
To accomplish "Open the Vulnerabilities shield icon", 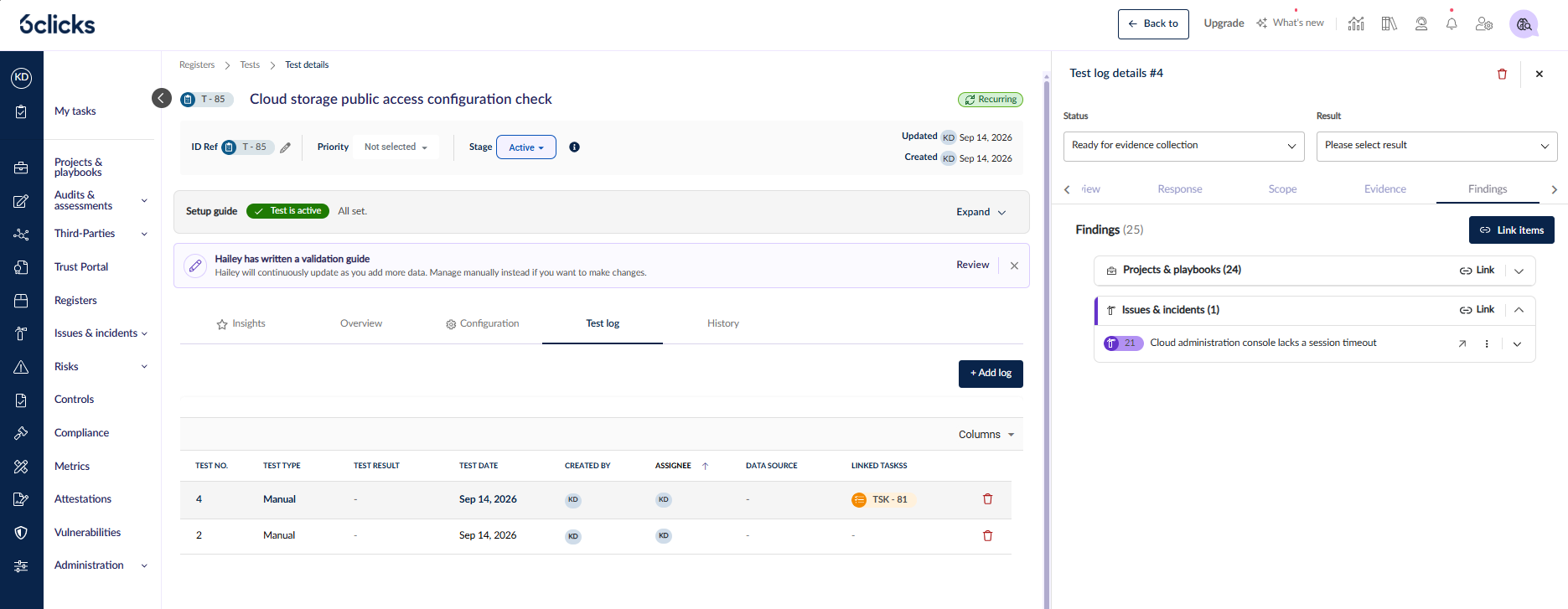I will 21,533.
